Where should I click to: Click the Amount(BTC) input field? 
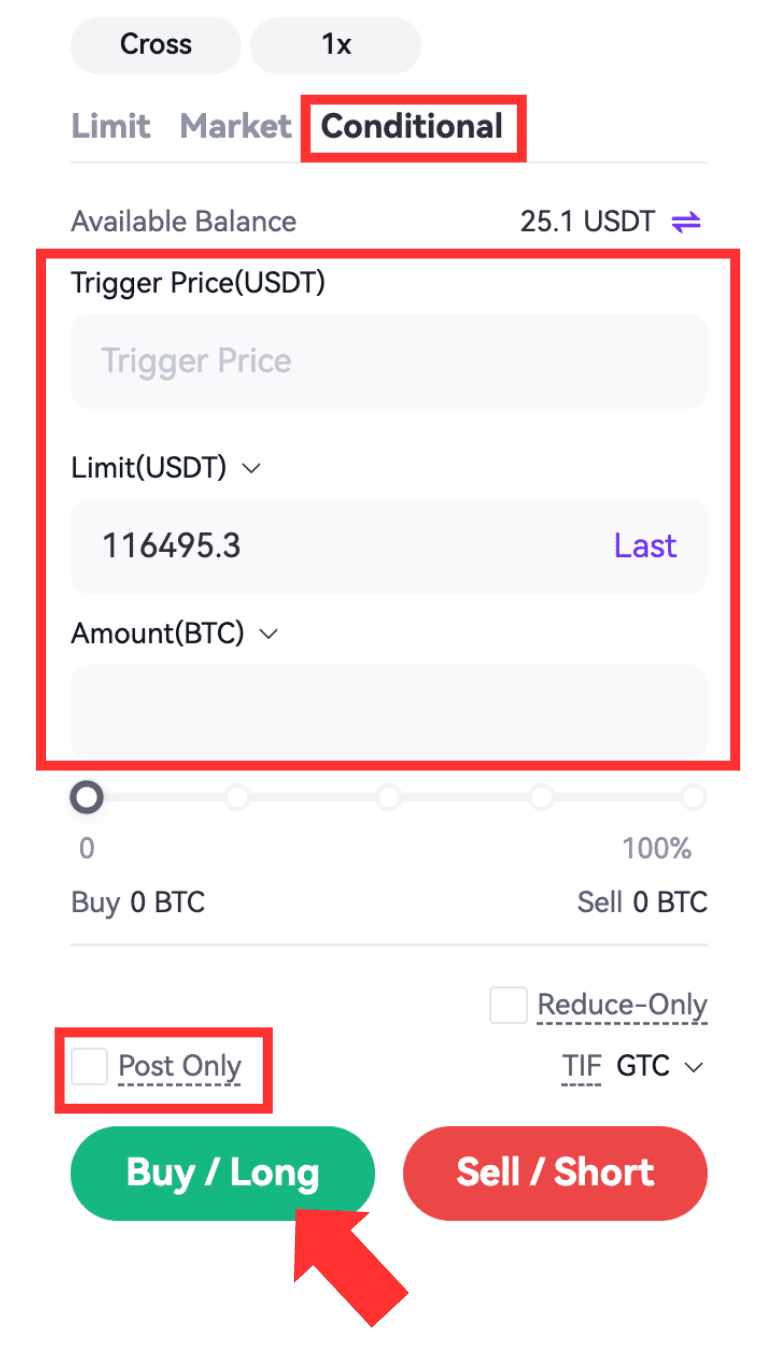click(388, 711)
